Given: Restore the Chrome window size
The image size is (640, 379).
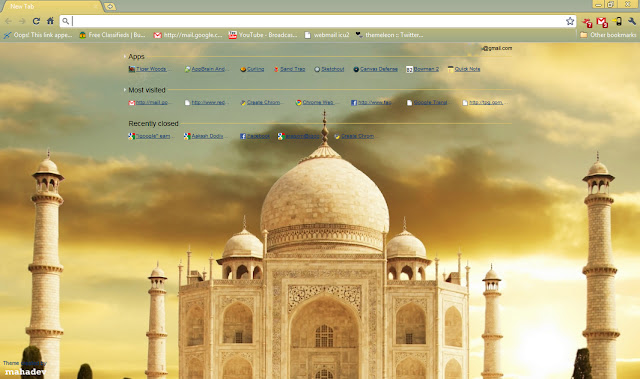Looking at the screenshot, I should tap(611, 4).
